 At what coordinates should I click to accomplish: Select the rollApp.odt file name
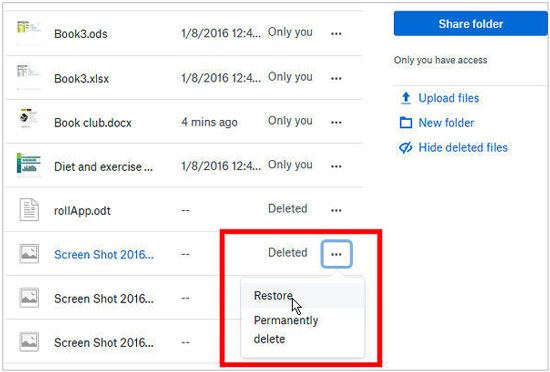click(82, 211)
